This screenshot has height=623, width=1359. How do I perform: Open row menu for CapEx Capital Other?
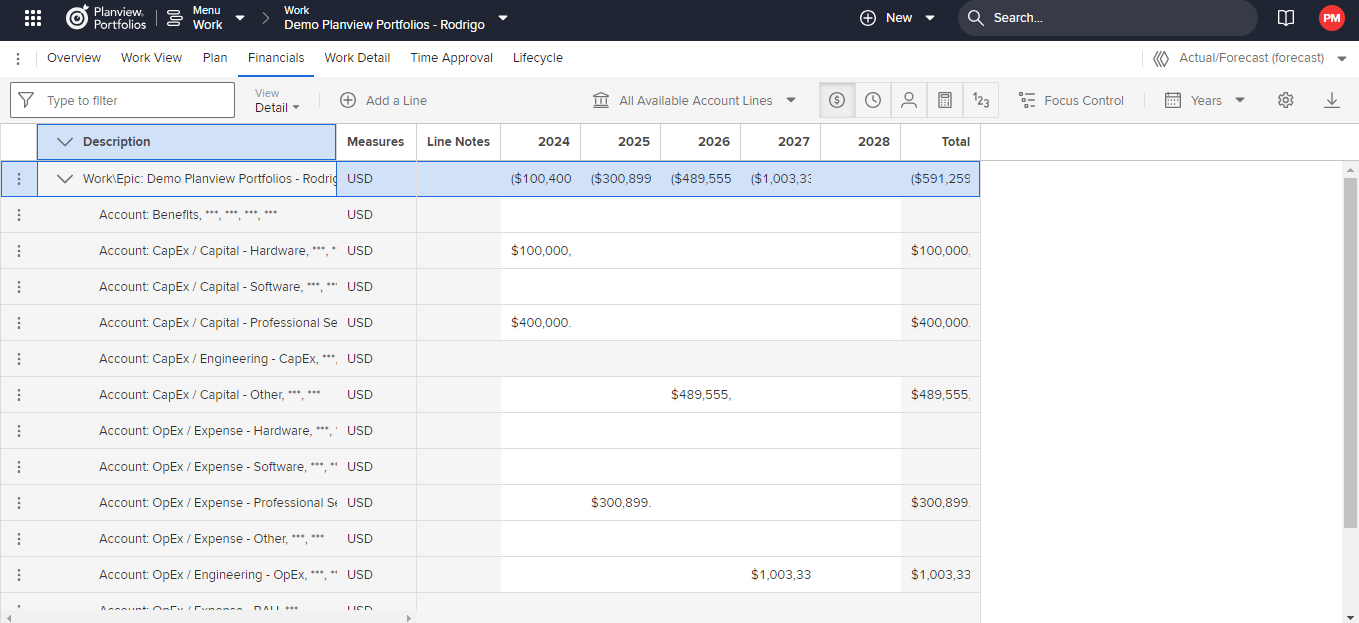pos(19,395)
